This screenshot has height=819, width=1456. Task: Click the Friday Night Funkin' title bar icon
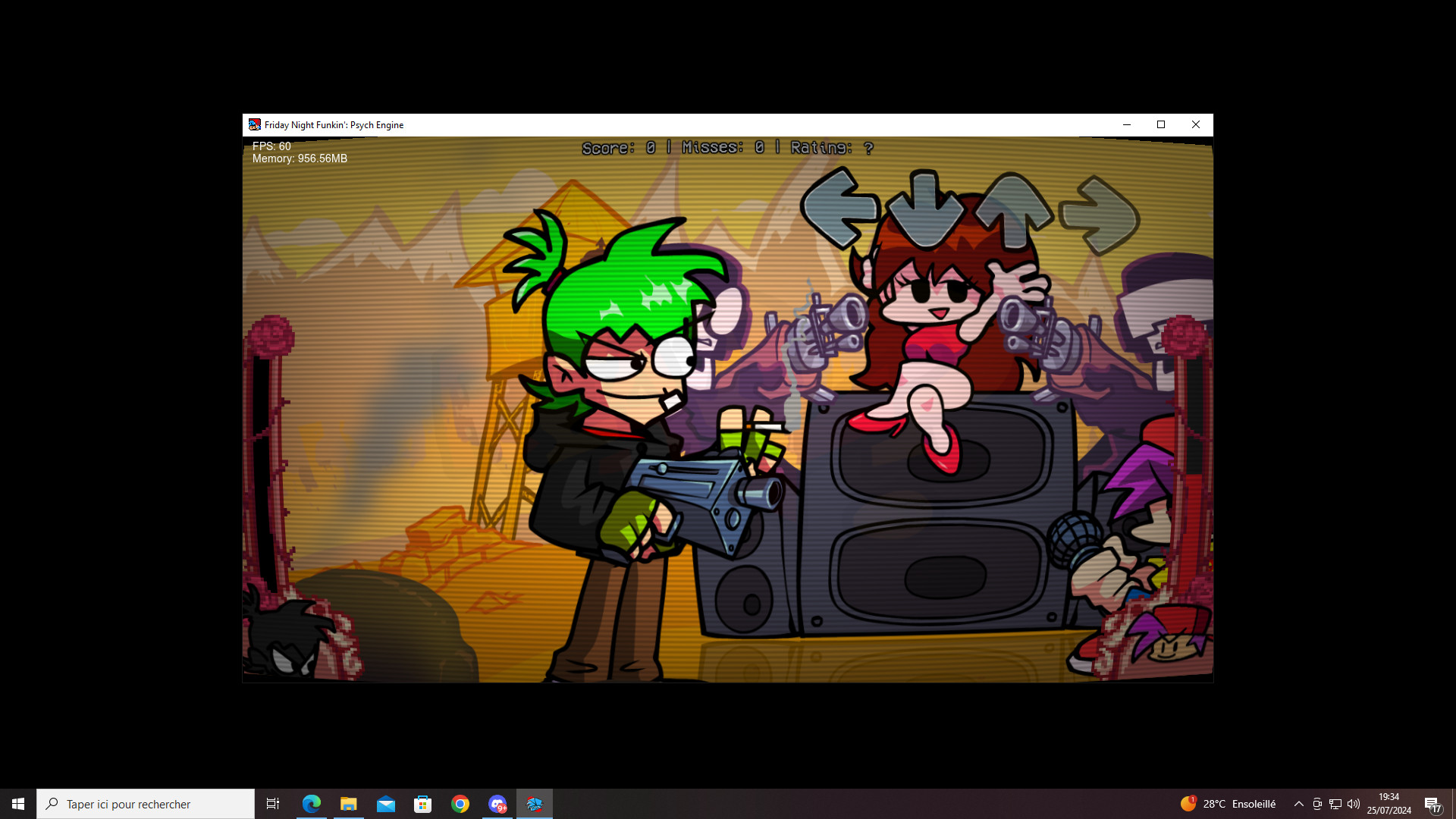click(255, 125)
